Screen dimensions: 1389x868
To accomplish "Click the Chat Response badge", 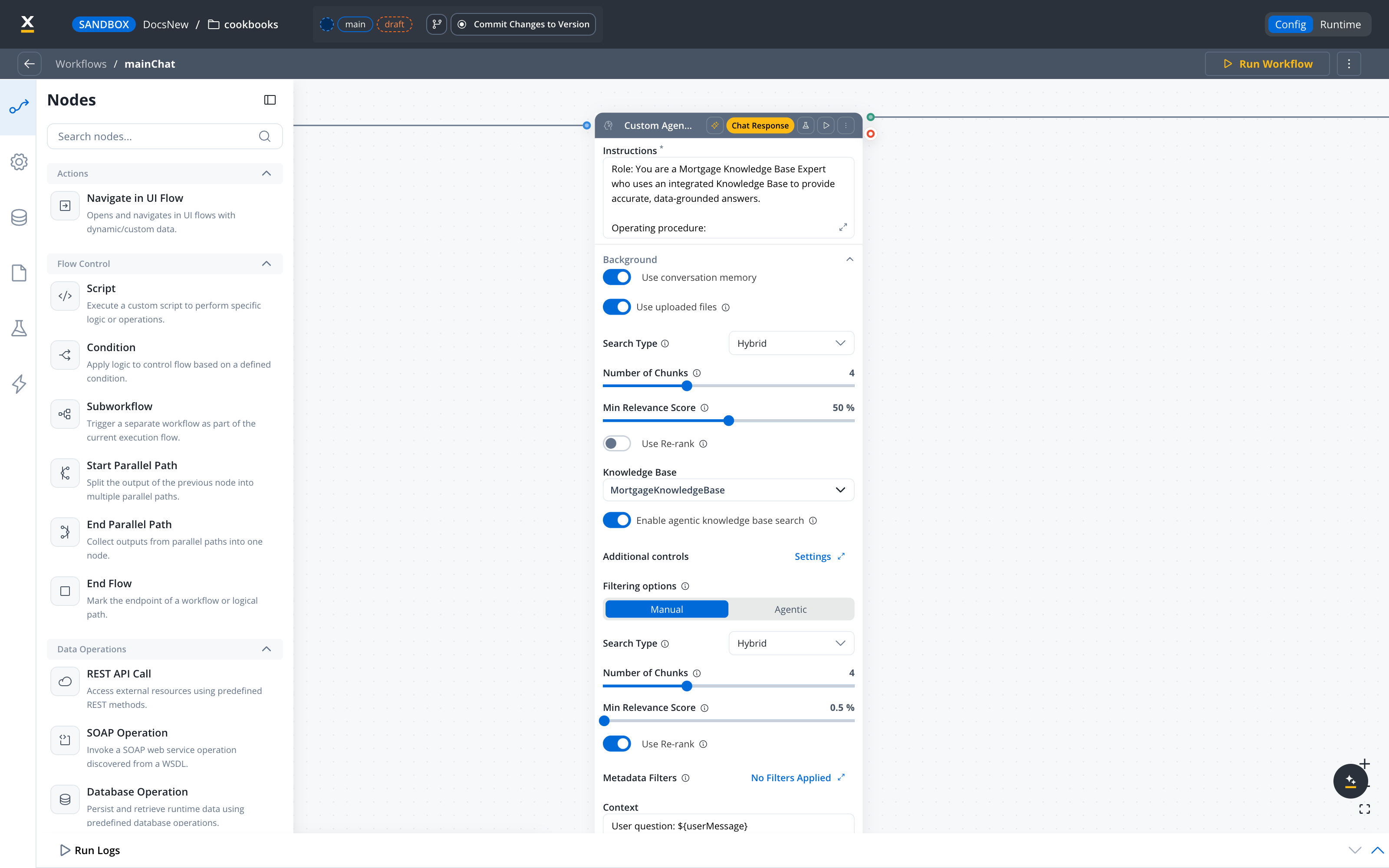I will point(760,125).
